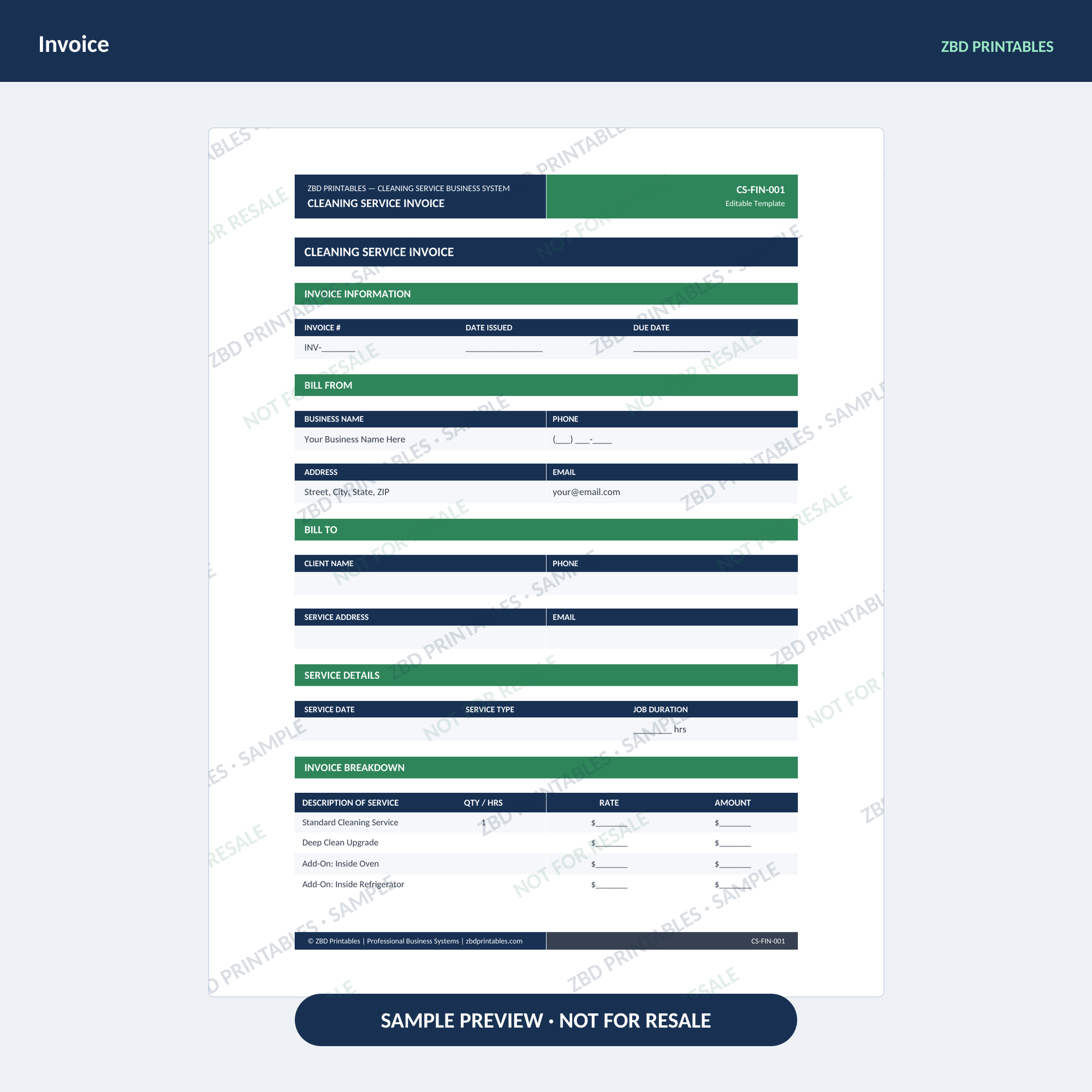This screenshot has height=1092, width=1092.
Task: Click the CS-FIN-001 code in green header
Action: pyautogui.click(x=760, y=189)
